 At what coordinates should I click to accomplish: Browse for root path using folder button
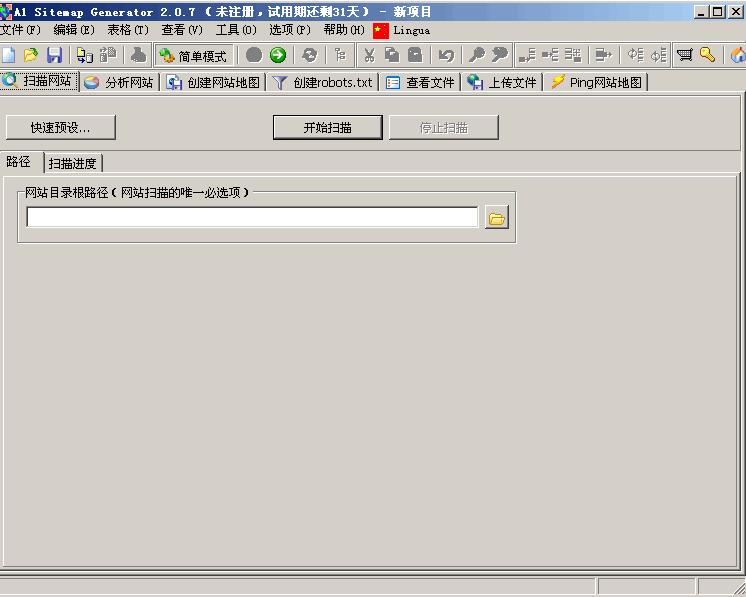497,218
